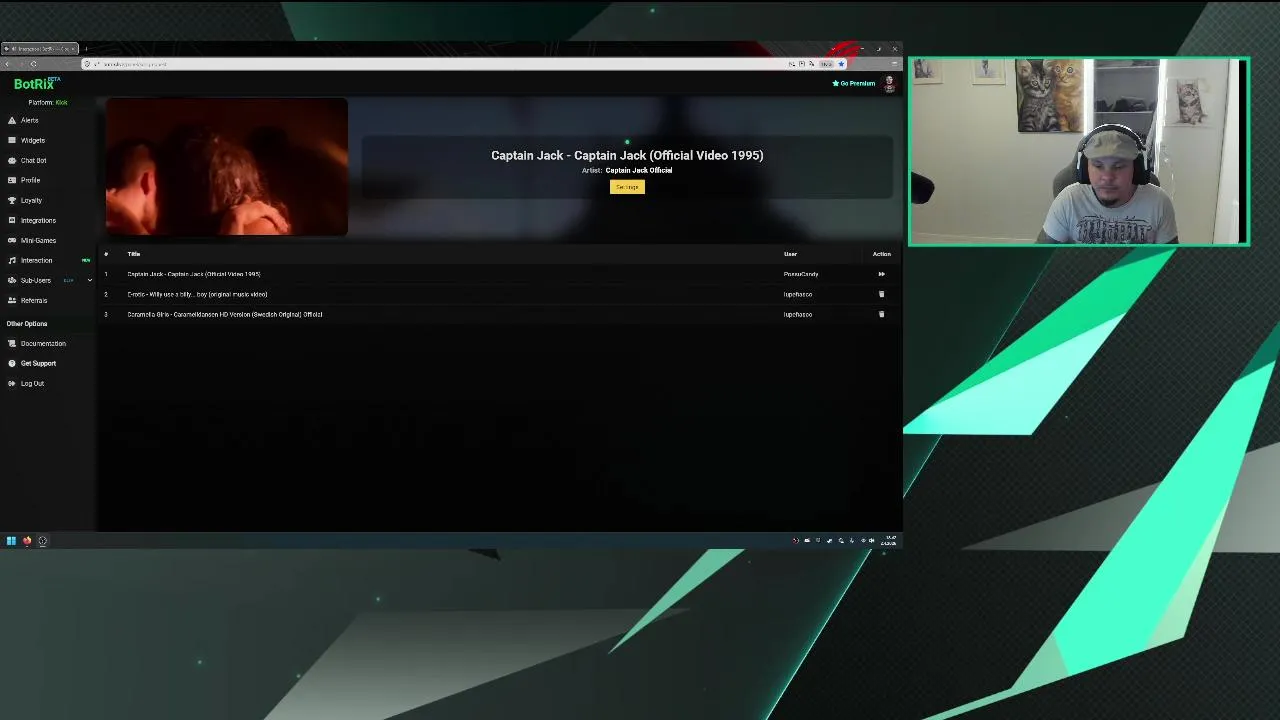This screenshot has height=720, width=1280.
Task: Click 'Caramella Girls - Caramelldansen' row title
Action: click(225, 314)
